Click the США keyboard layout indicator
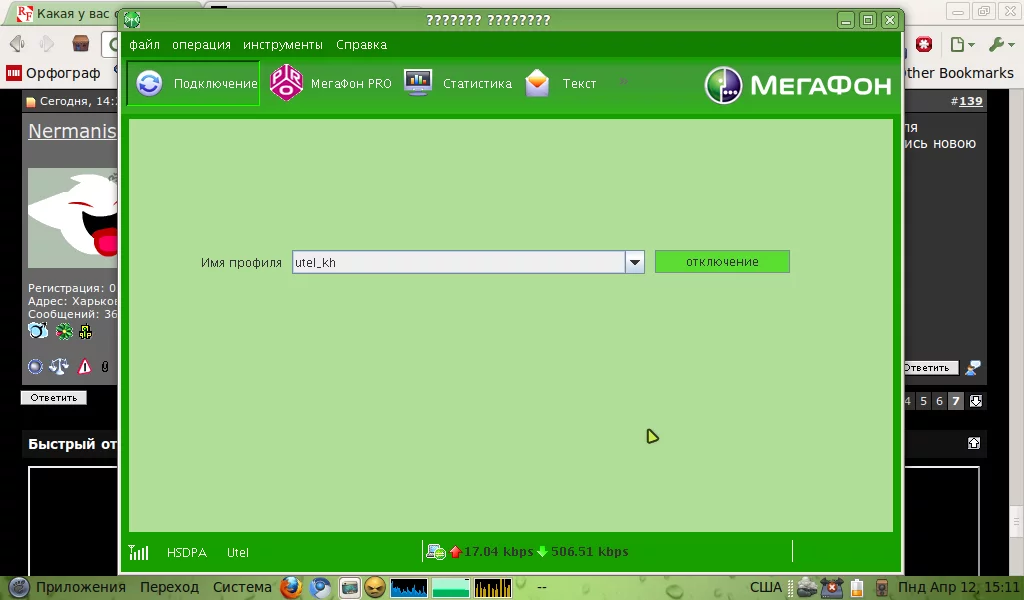 765,587
